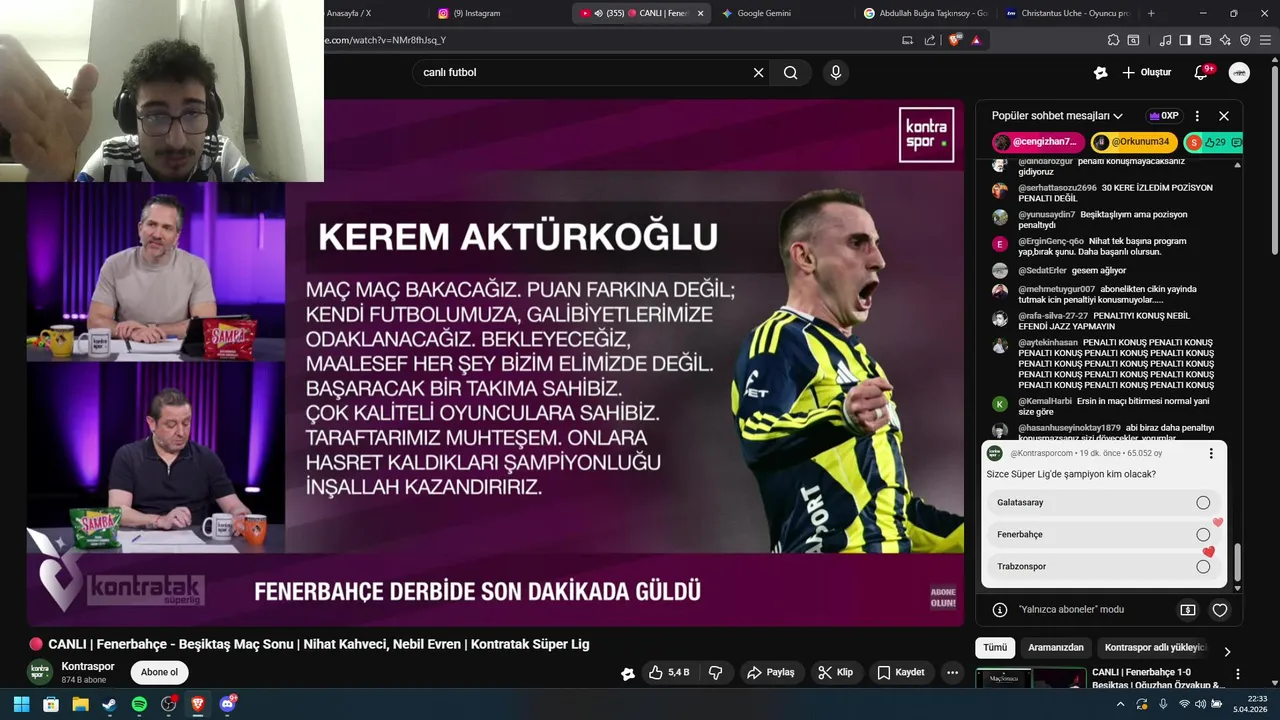This screenshot has width=1280, height=720.
Task: Select the Aramanızdan filter chip
Action: tap(1055, 648)
